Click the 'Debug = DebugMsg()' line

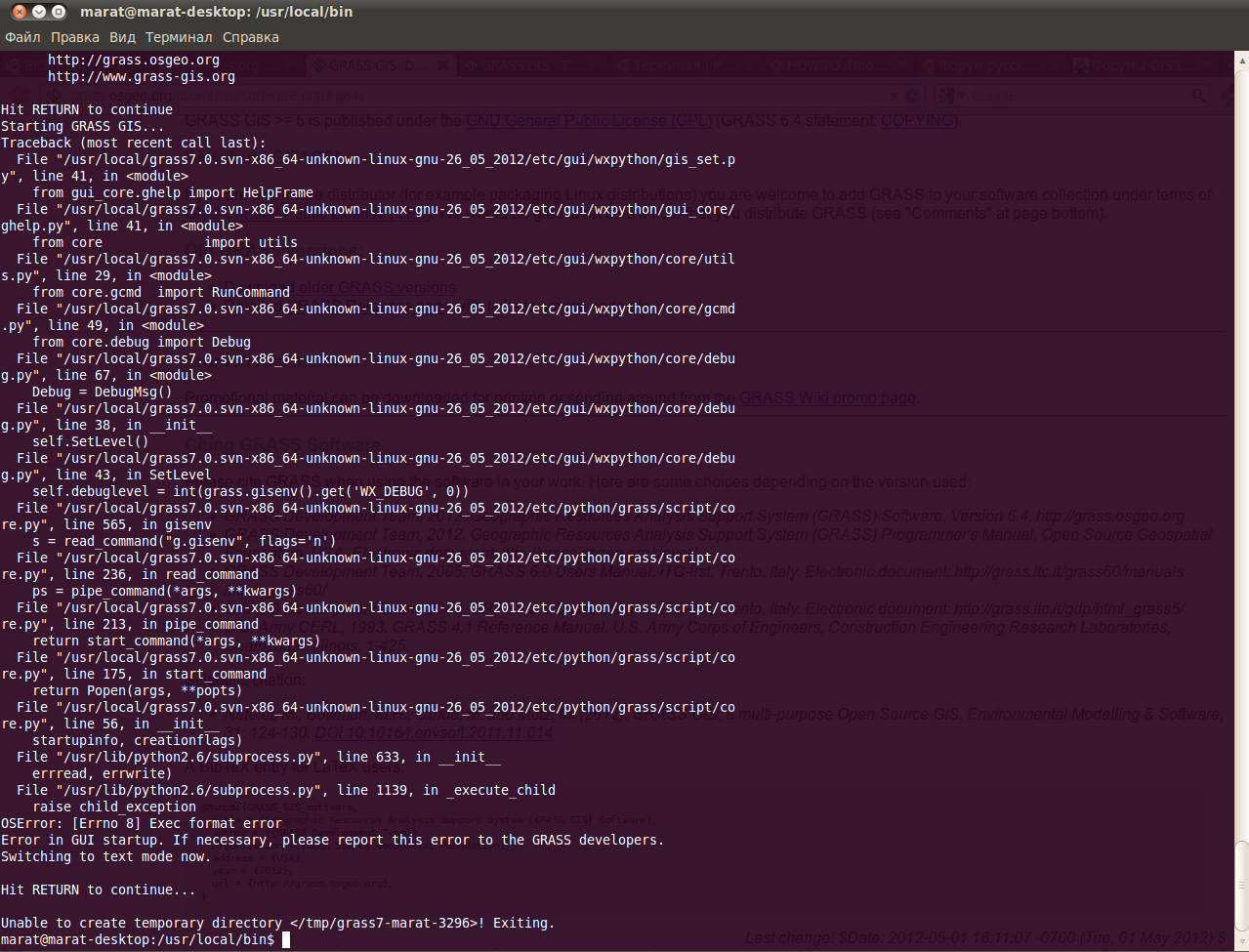(102, 392)
